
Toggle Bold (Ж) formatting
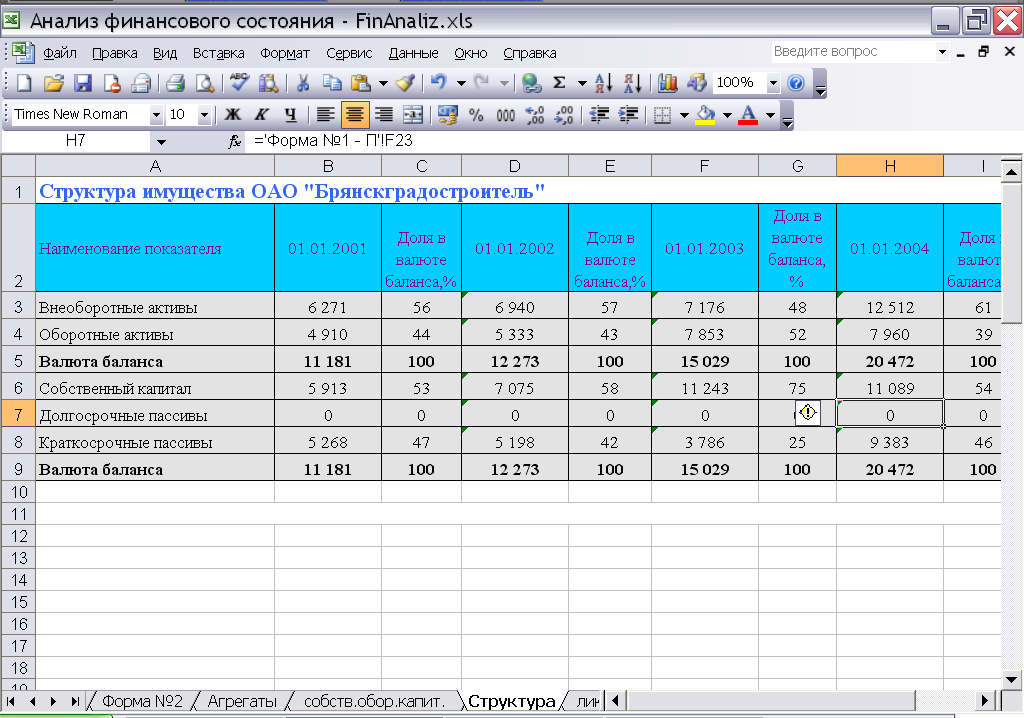pos(232,115)
